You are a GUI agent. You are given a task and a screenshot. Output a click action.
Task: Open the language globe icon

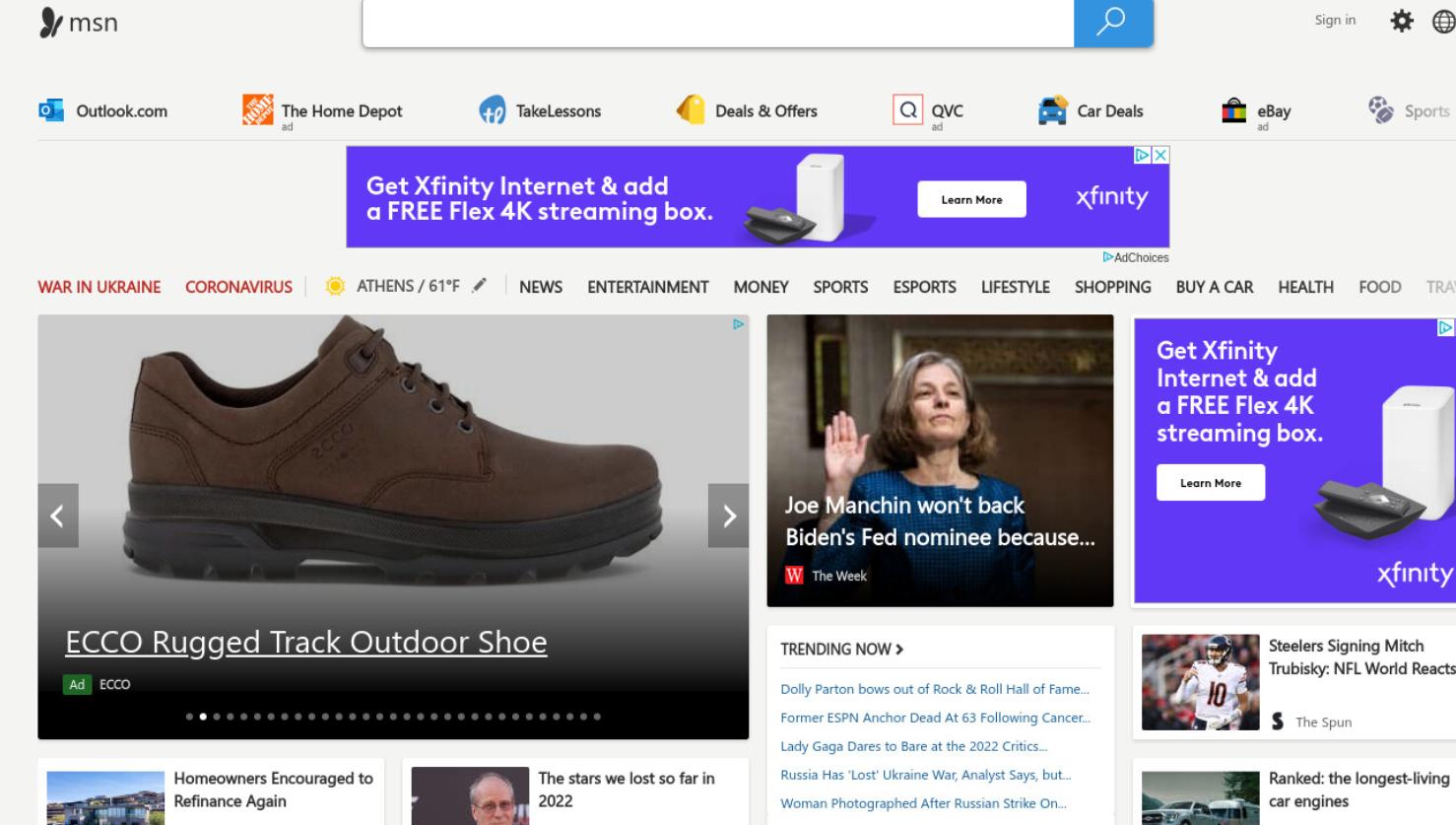[x=1443, y=21]
